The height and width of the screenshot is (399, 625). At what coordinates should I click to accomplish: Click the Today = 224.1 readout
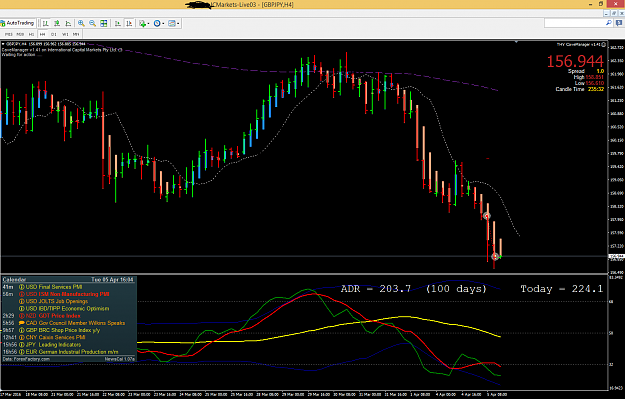coord(562,289)
